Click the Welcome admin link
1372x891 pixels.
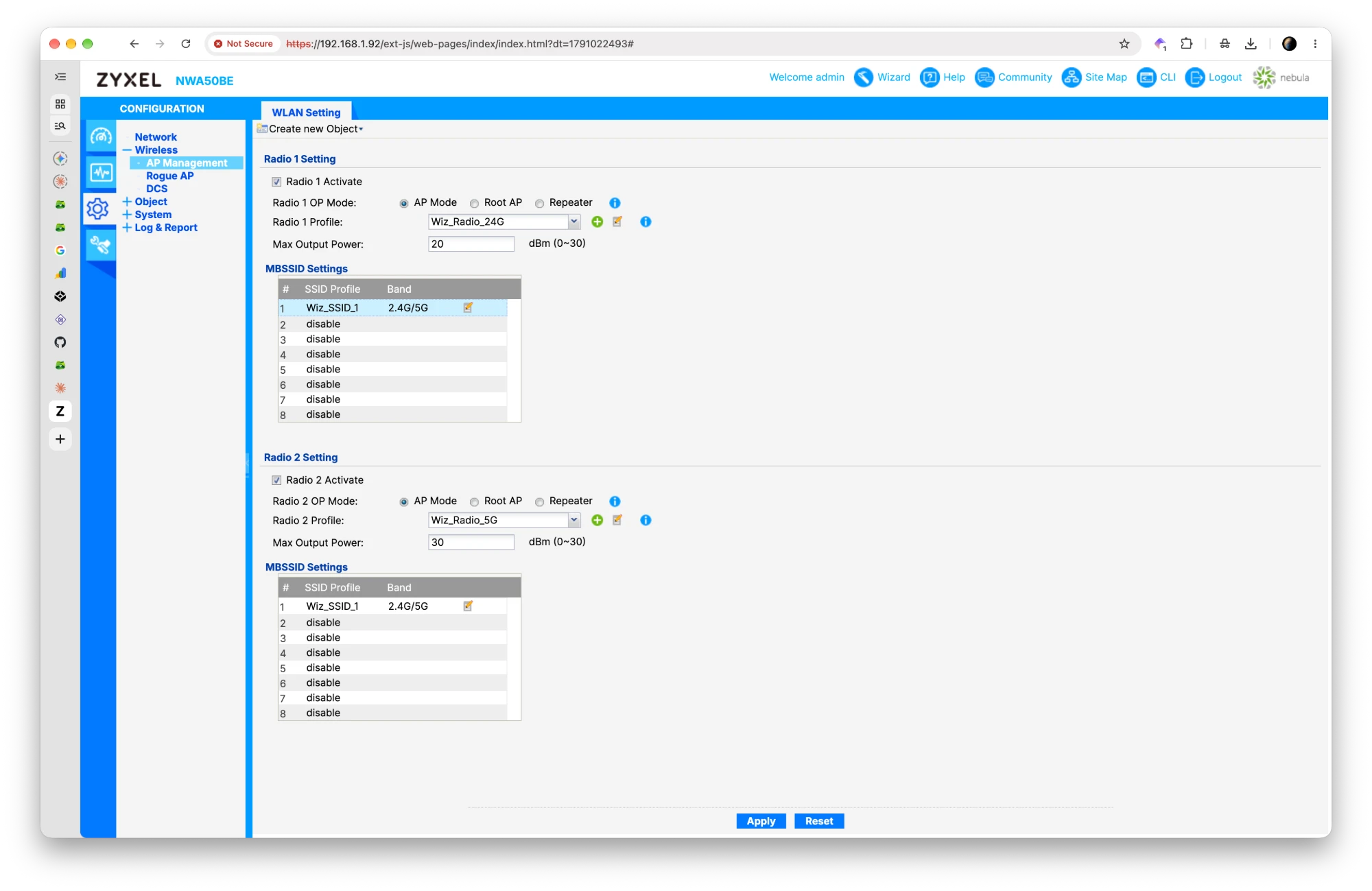tap(807, 78)
